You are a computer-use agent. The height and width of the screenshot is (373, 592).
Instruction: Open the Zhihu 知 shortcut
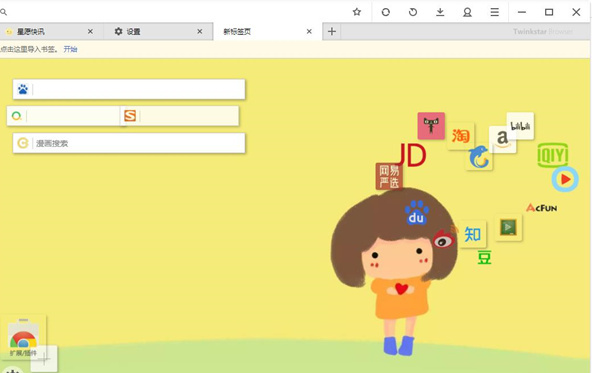[473, 234]
